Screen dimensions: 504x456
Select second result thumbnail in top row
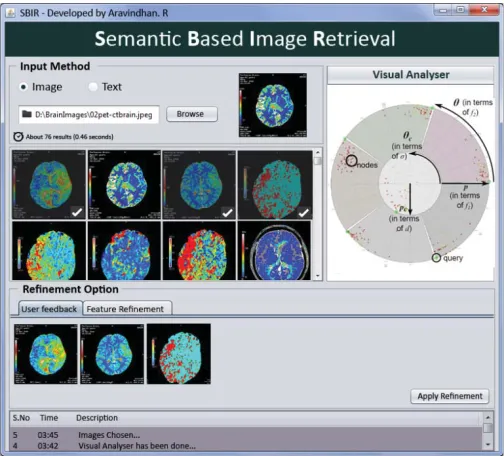pos(124,185)
